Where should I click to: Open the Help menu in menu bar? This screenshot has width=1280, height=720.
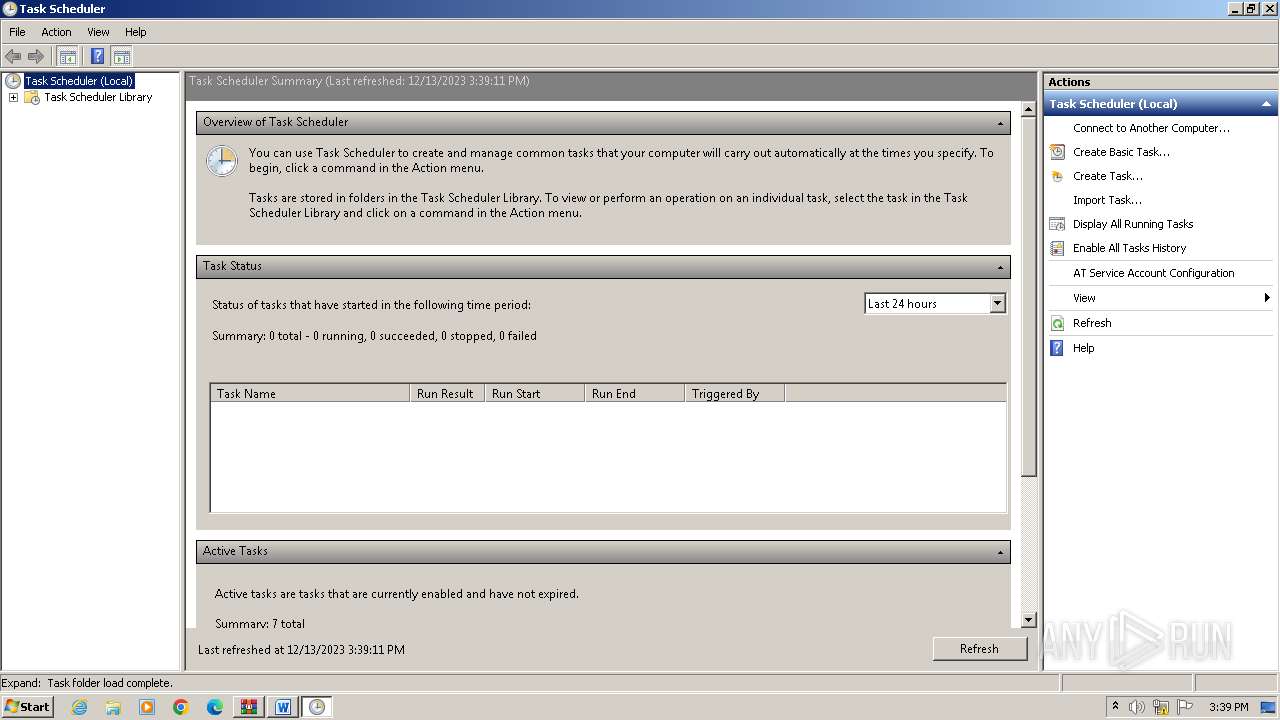pos(136,32)
